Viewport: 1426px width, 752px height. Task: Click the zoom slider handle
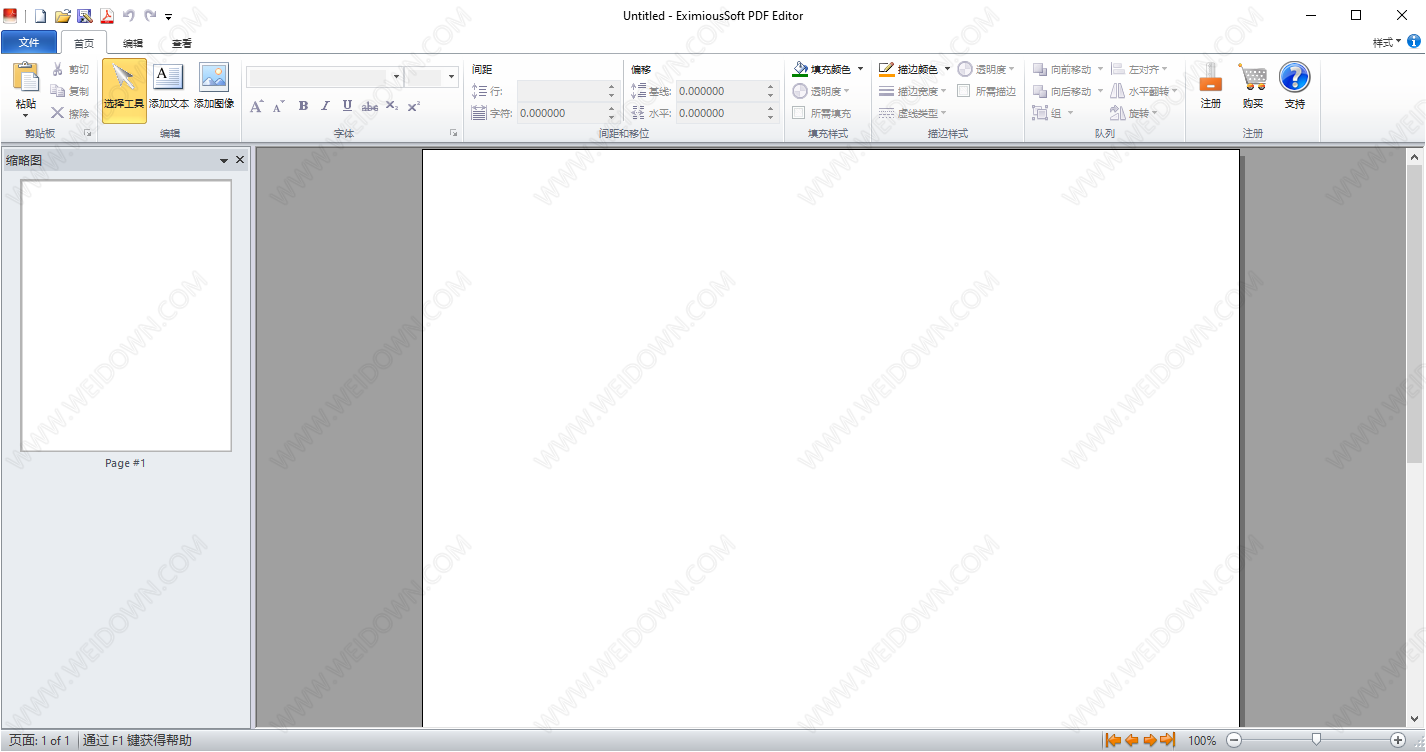(x=1316, y=740)
